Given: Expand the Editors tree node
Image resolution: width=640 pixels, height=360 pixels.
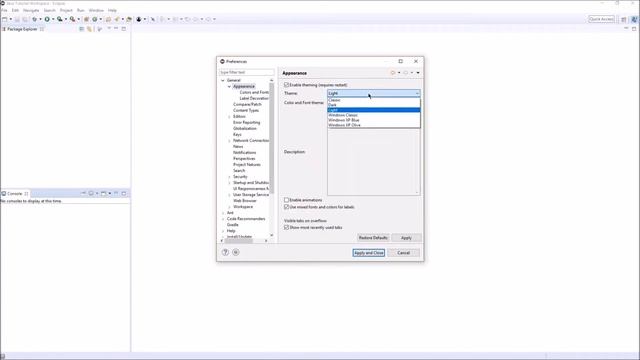Looking at the screenshot, I should click(229, 117).
